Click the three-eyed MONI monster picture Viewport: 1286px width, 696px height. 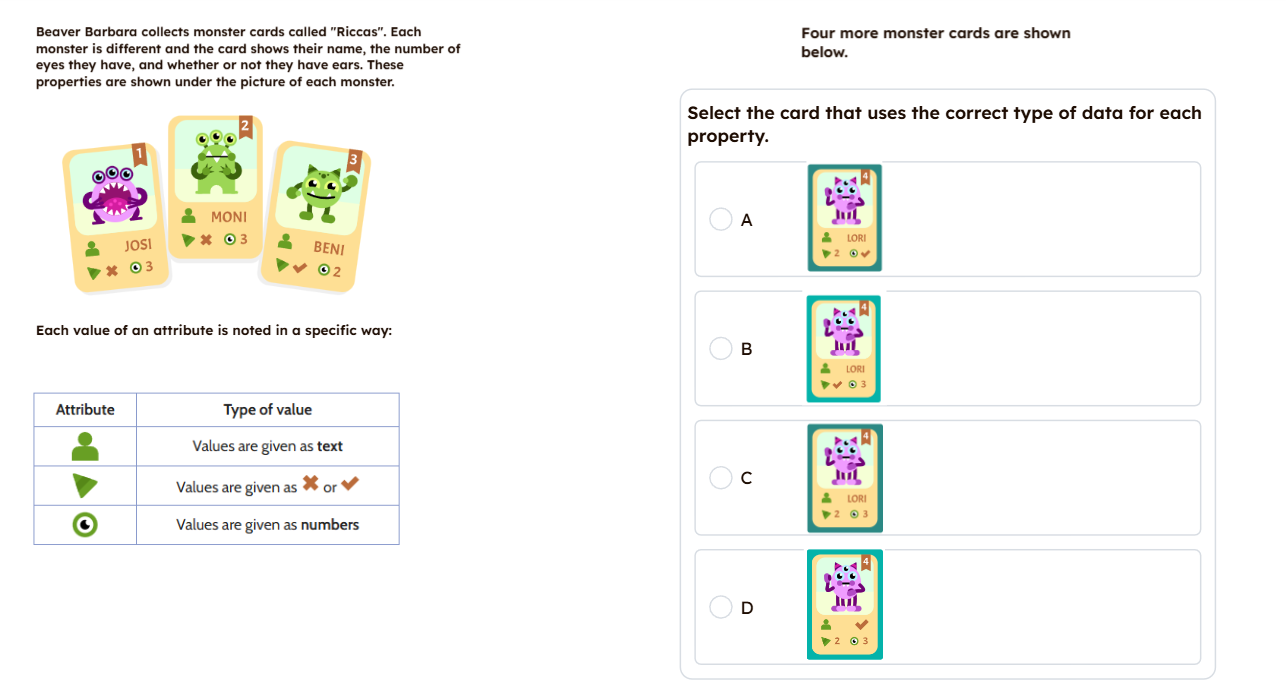click(216, 160)
